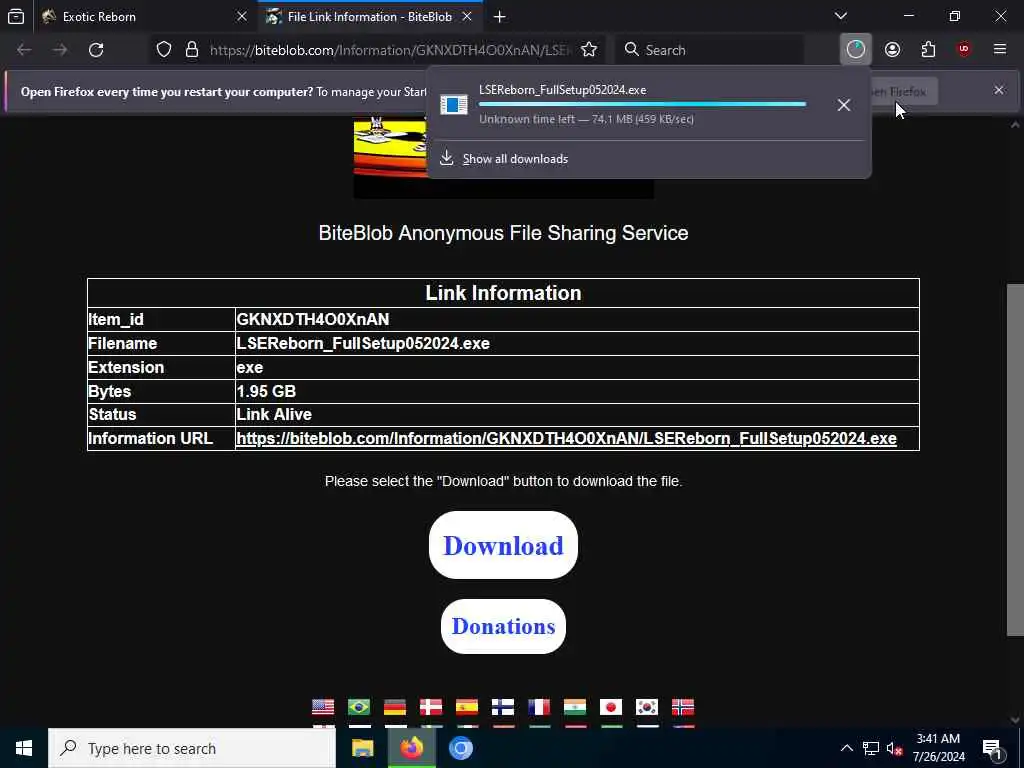
Task: Click the download progress bar
Action: click(643, 104)
